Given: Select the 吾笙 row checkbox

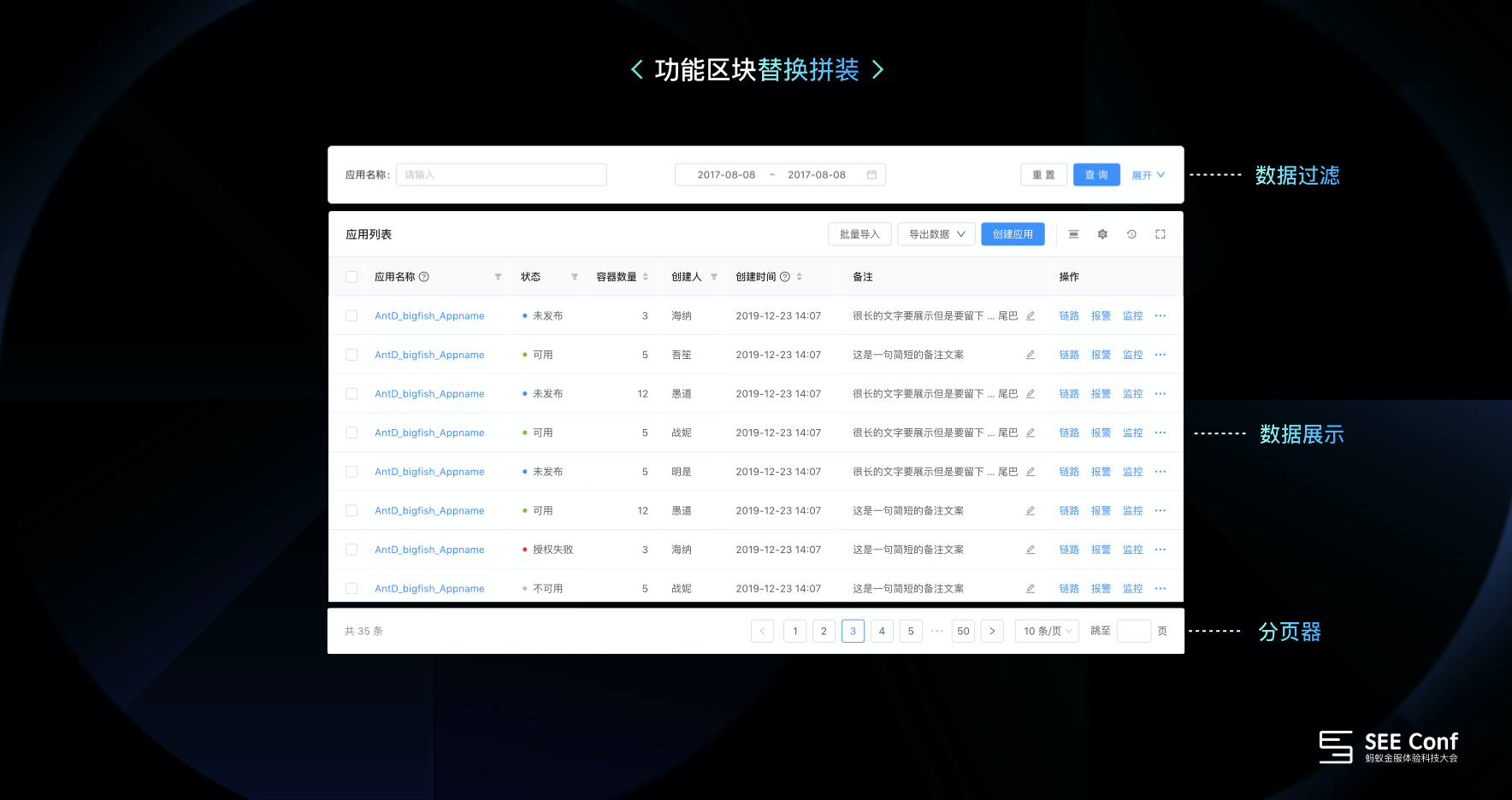Looking at the screenshot, I should click(351, 355).
